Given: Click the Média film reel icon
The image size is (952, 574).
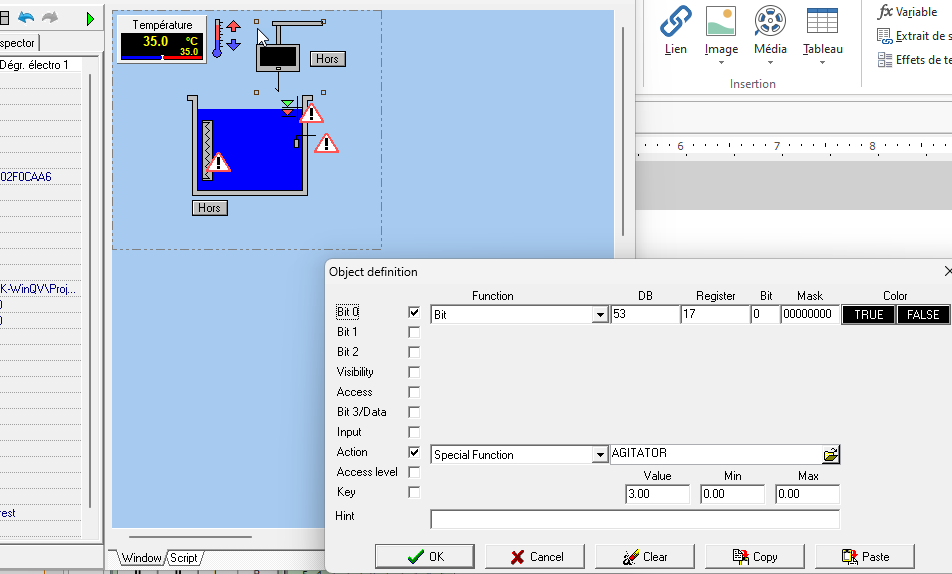Looking at the screenshot, I should coord(769,21).
